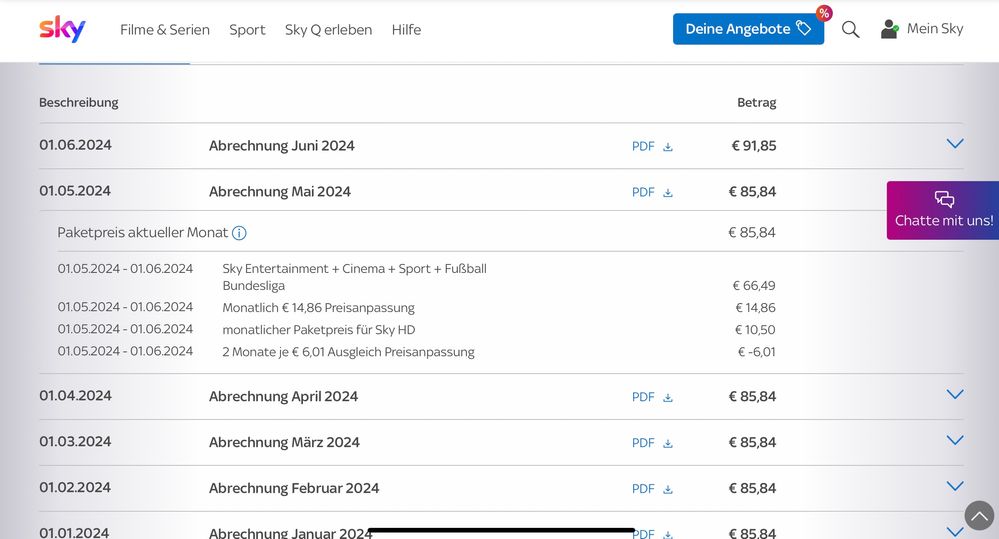Click the date 01.02.2024
This screenshot has height=539, width=999.
(x=75, y=487)
